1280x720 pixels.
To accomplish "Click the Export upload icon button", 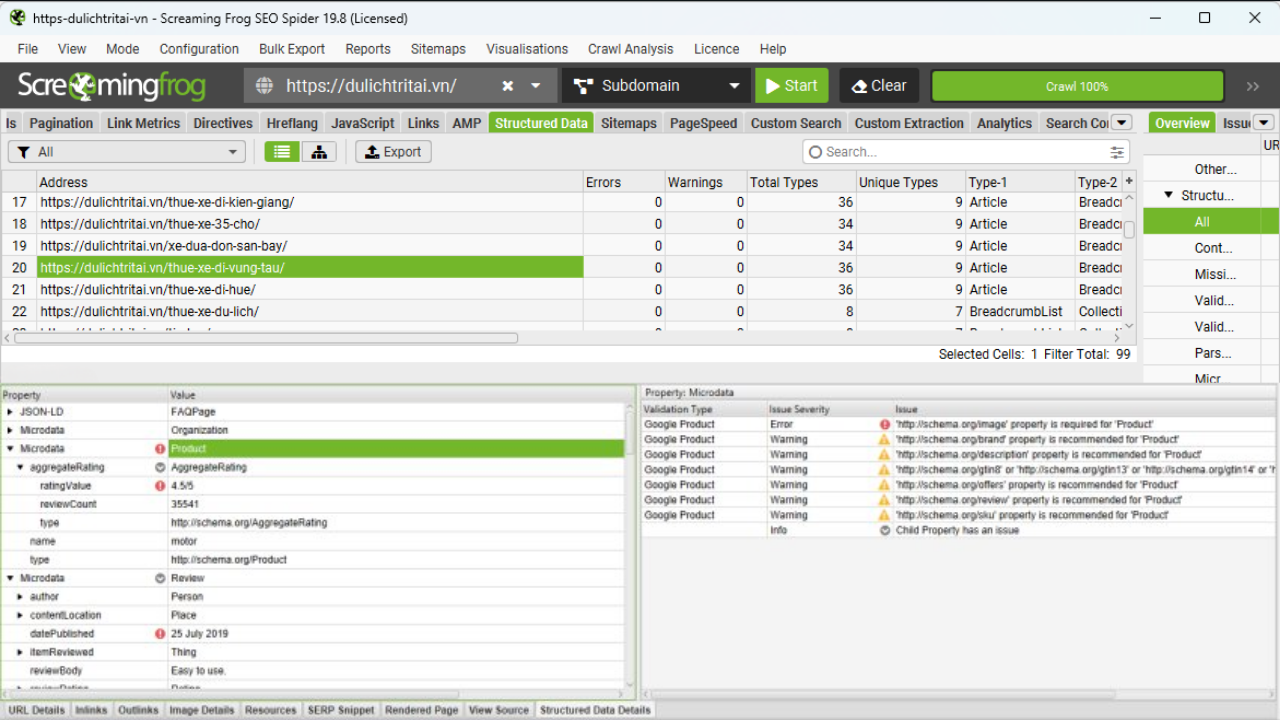I will [x=393, y=152].
